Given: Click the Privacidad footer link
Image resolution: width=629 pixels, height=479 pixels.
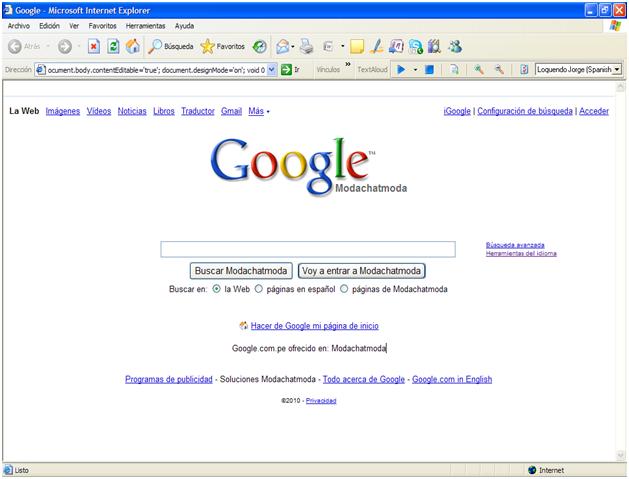Looking at the screenshot, I should click(x=321, y=400).
